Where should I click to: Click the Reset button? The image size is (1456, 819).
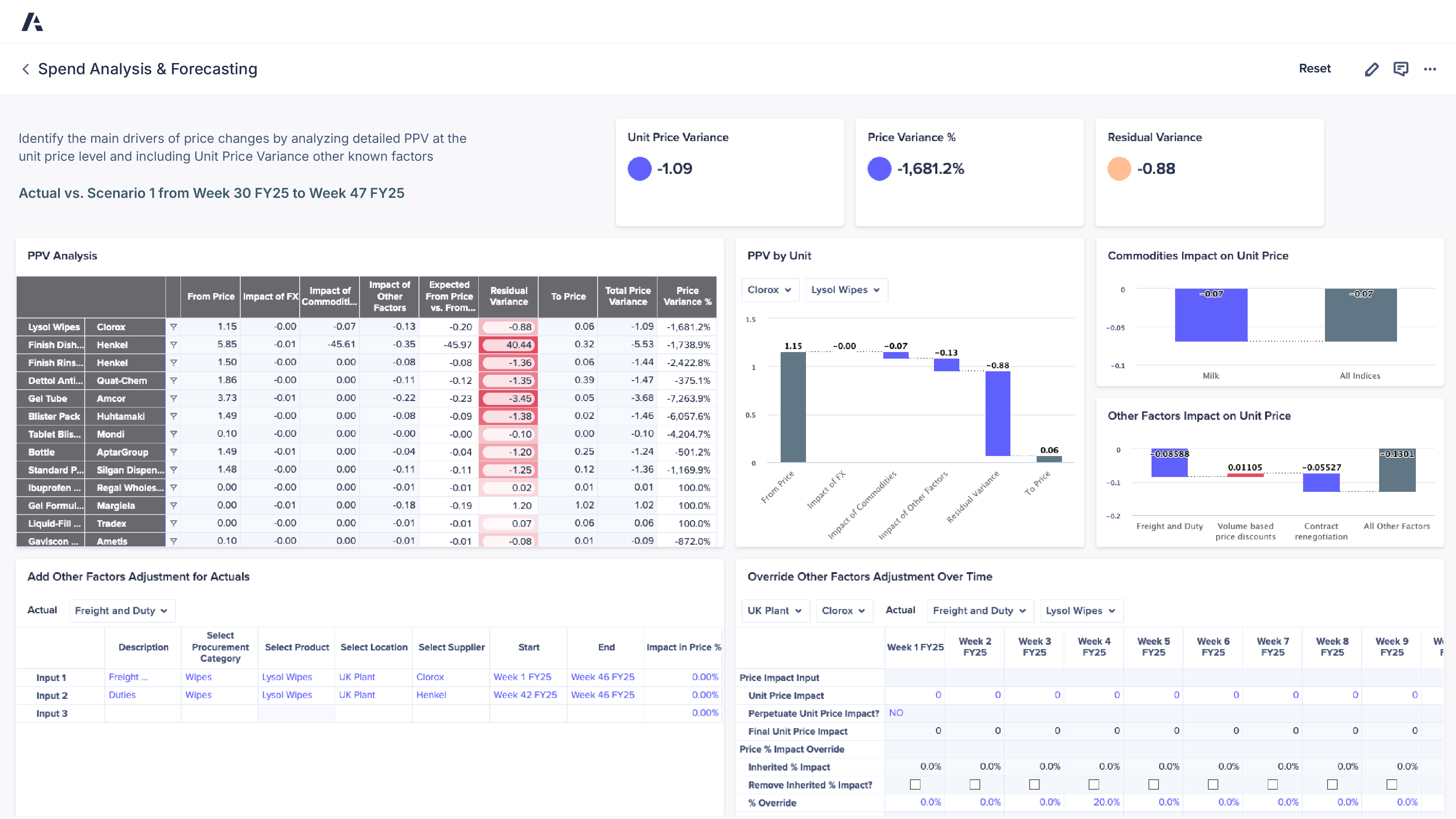click(1315, 69)
